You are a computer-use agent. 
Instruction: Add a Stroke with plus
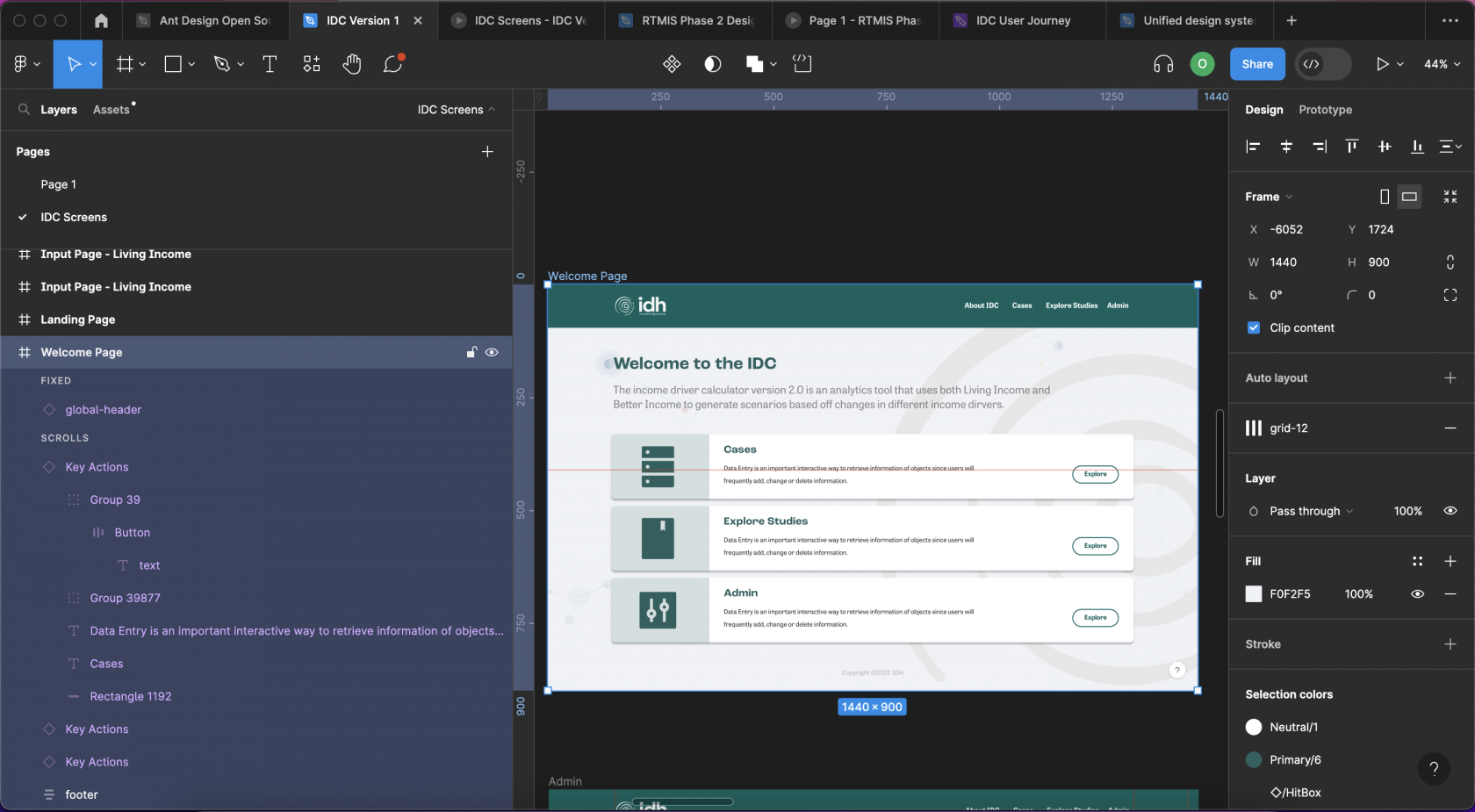[1450, 644]
